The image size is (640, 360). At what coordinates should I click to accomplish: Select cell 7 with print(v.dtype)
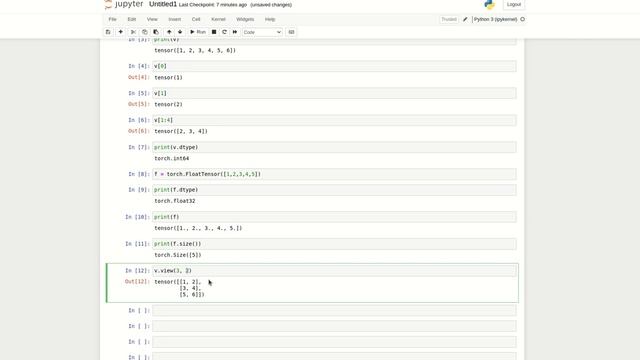click(x=334, y=147)
